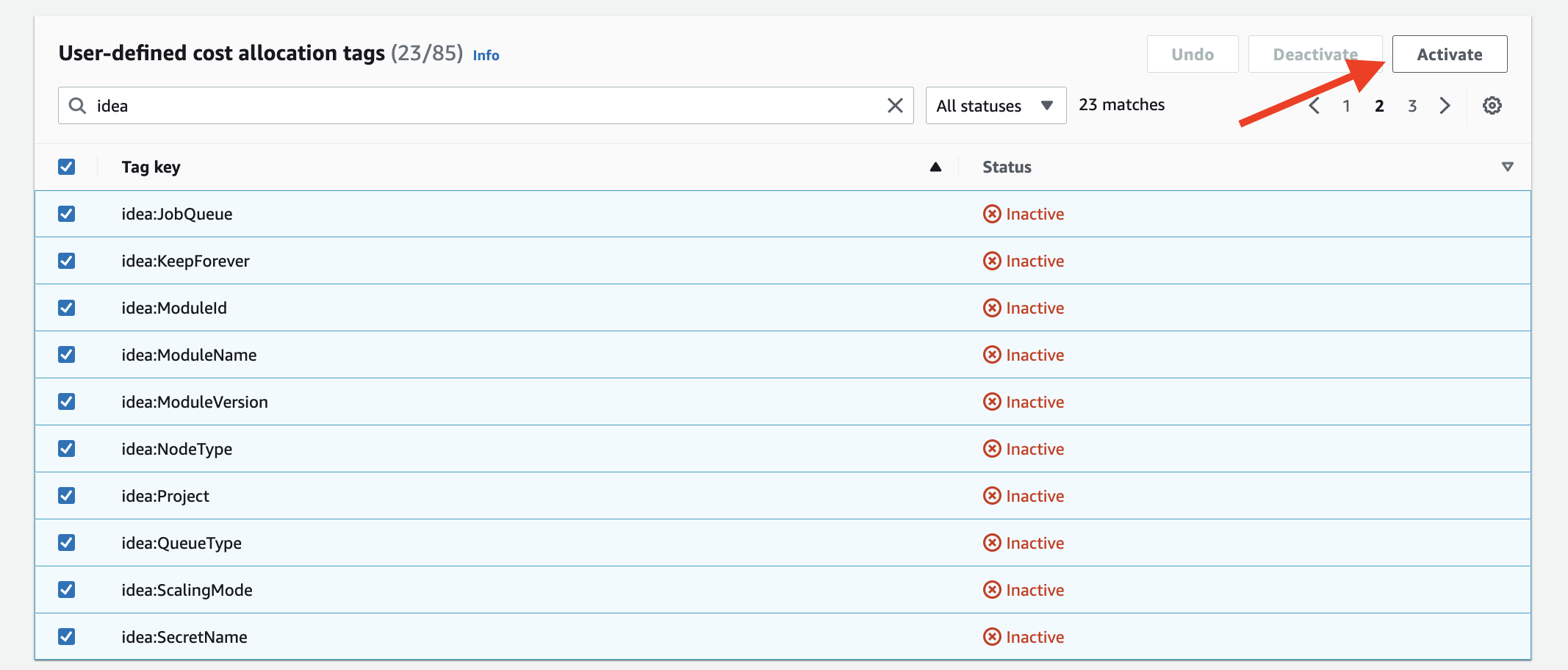Open the Info link beside heading

pyautogui.click(x=486, y=55)
